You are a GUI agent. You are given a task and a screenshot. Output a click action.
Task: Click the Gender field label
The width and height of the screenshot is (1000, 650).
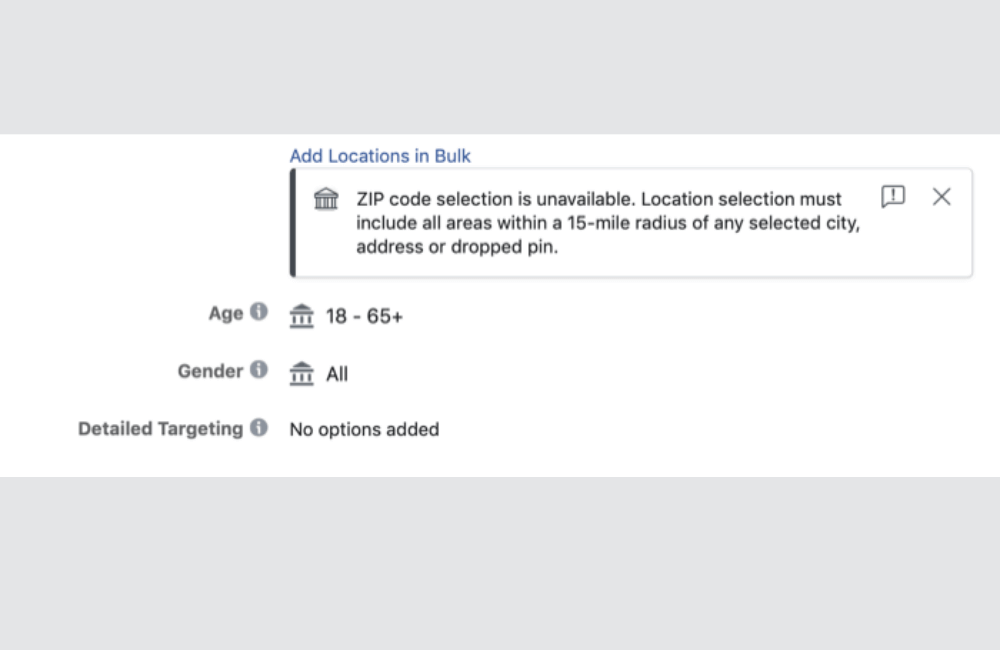tap(212, 371)
